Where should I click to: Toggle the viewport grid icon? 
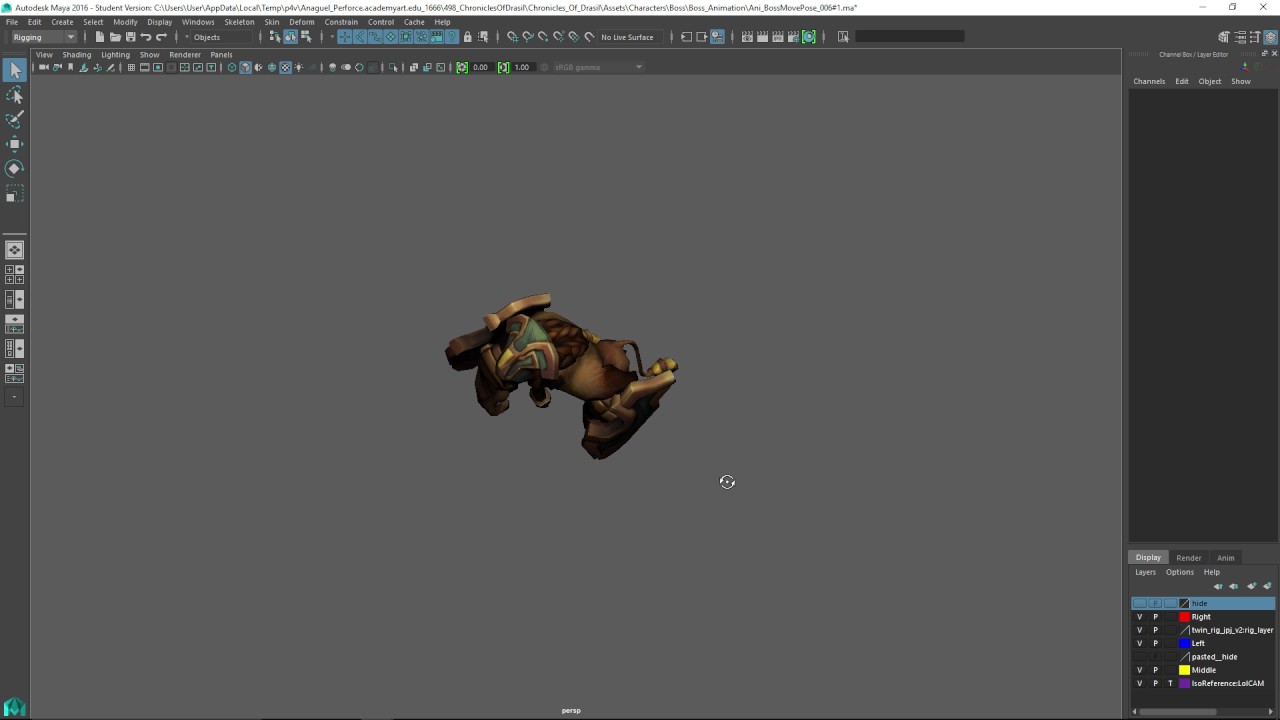pos(131,67)
